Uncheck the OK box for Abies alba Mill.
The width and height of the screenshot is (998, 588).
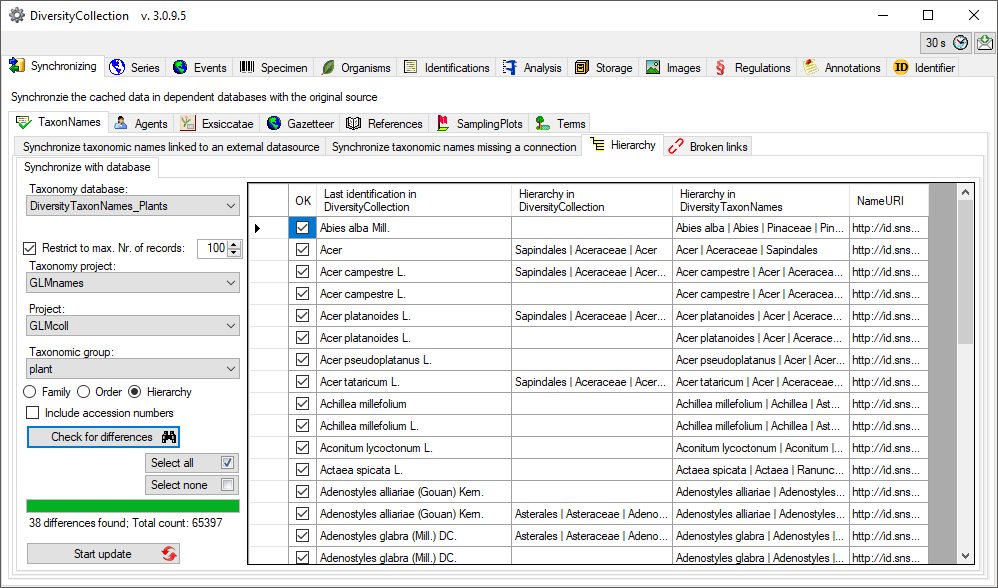click(302, 228)
